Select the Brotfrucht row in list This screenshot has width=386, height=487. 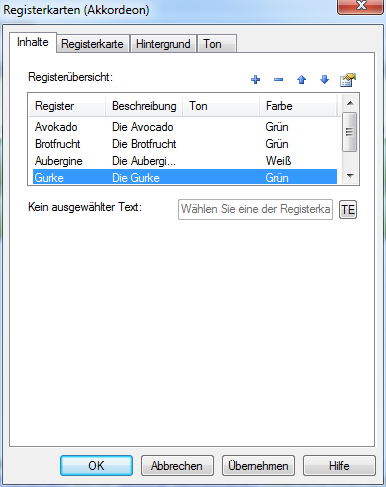185,144
